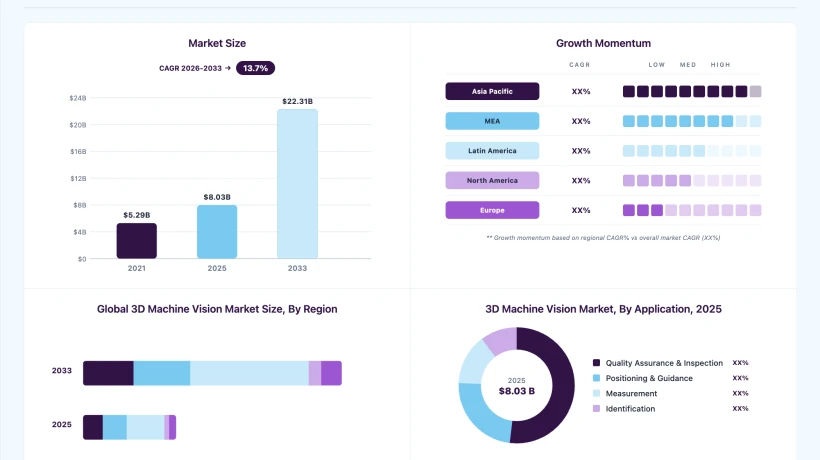Click the Measurement legend swatch
Image resolution: width=820 pixels, height=460 pixels.
[596, 393]
